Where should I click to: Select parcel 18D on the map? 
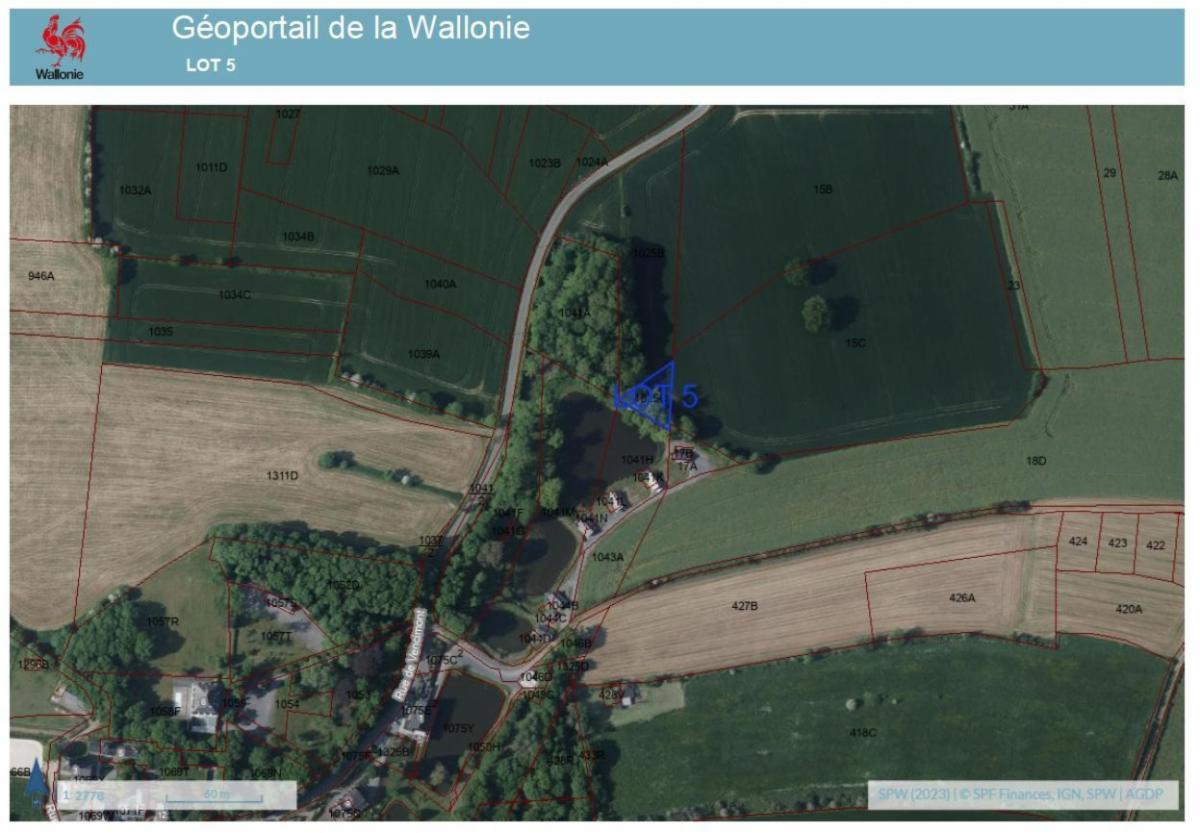(x=1035, y=460)
